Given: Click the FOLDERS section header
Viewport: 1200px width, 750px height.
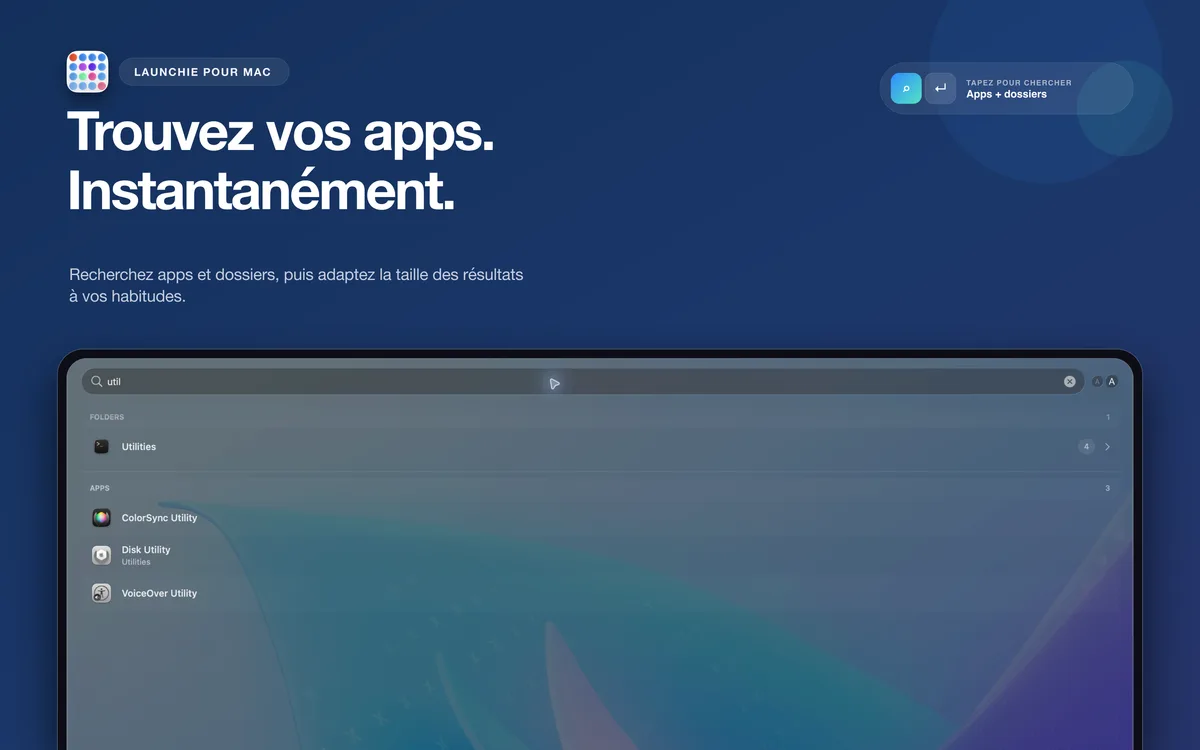Looking at the screenshot, I should (x=107, y=417).
